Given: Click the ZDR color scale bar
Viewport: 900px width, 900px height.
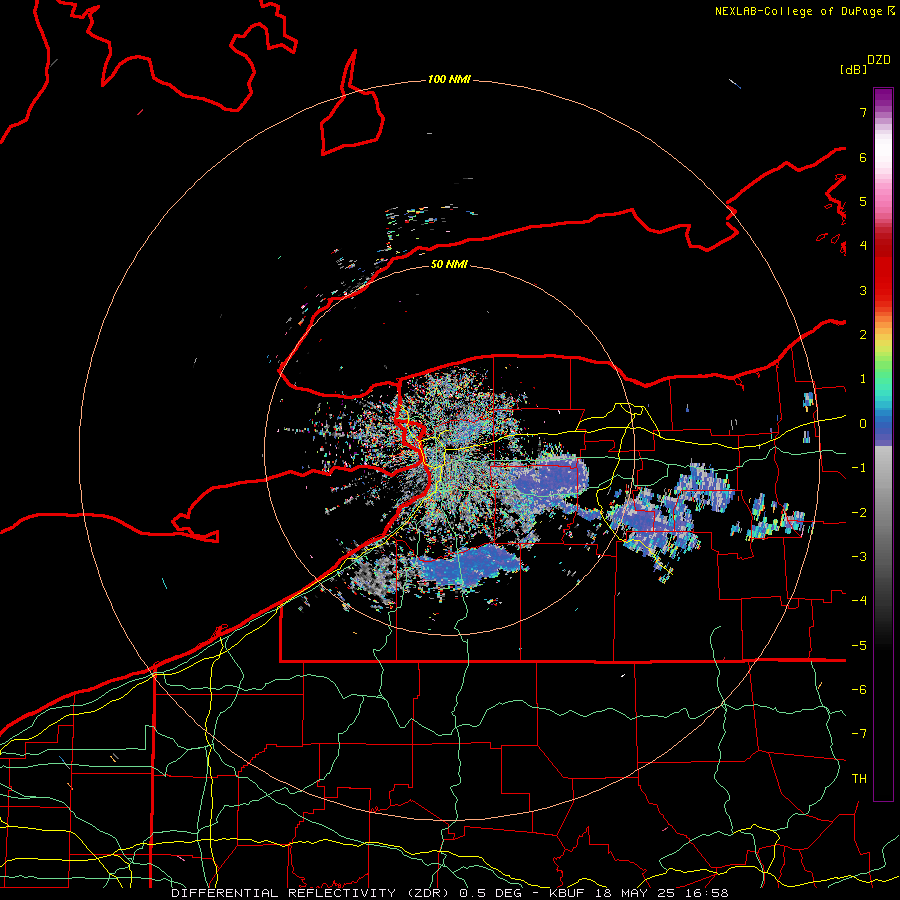Looking at the screenshot, I should click(883, 444).
